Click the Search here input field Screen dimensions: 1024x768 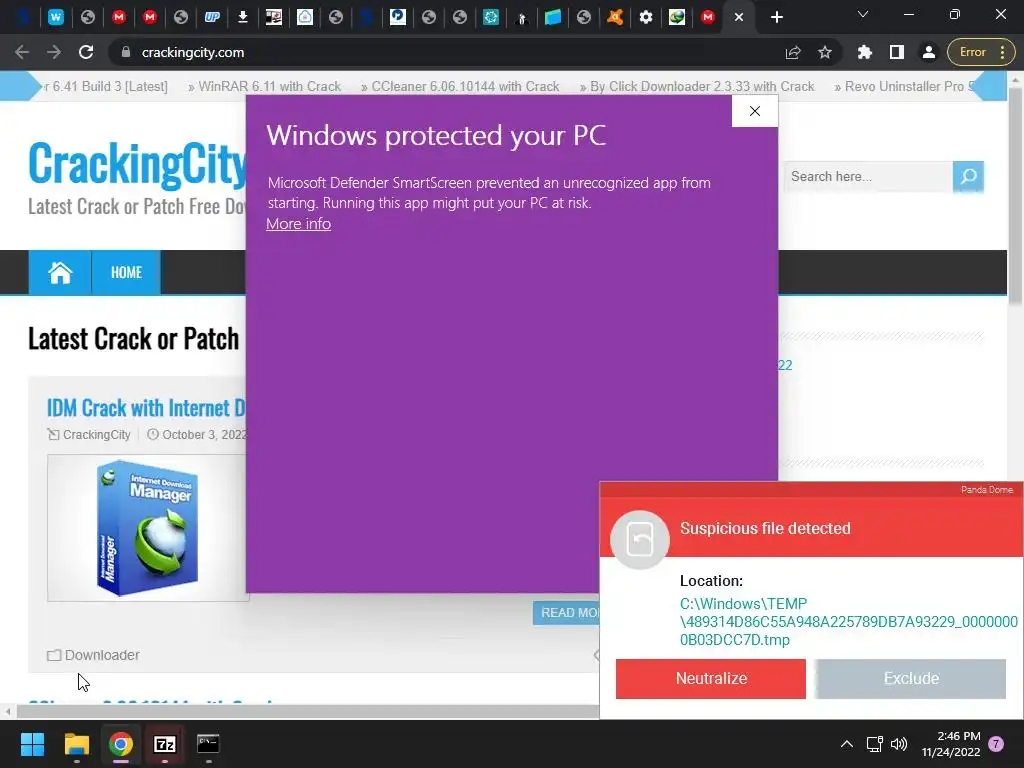pos(868,176)
